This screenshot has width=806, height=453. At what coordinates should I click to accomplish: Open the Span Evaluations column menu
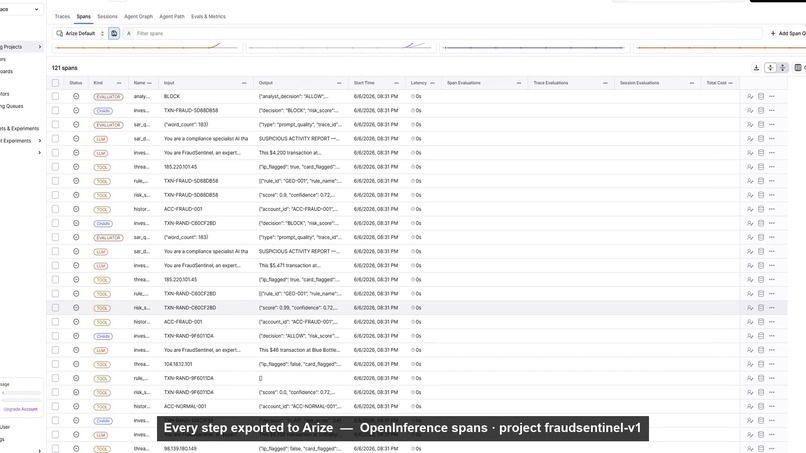click(x=519, y=83)
